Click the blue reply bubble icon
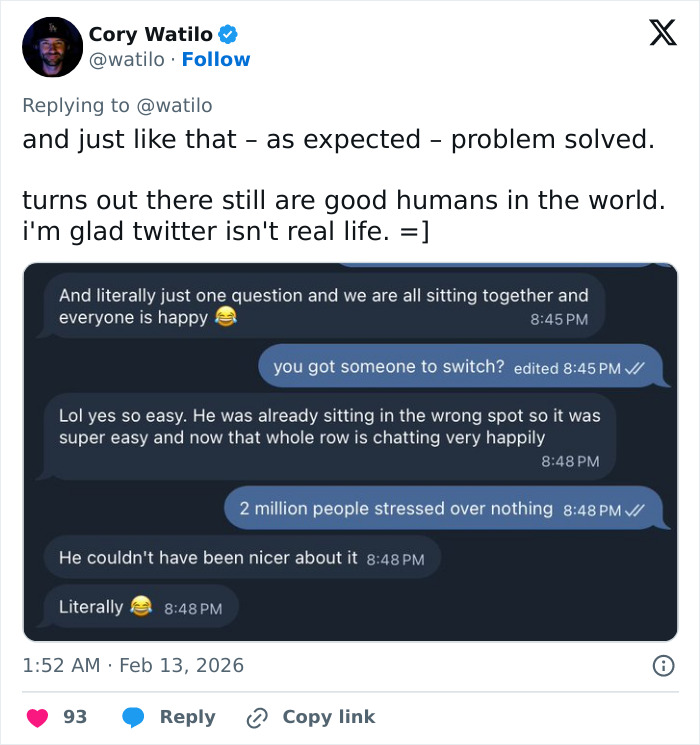This screenshot has width=700, height=745. point(133,717)
